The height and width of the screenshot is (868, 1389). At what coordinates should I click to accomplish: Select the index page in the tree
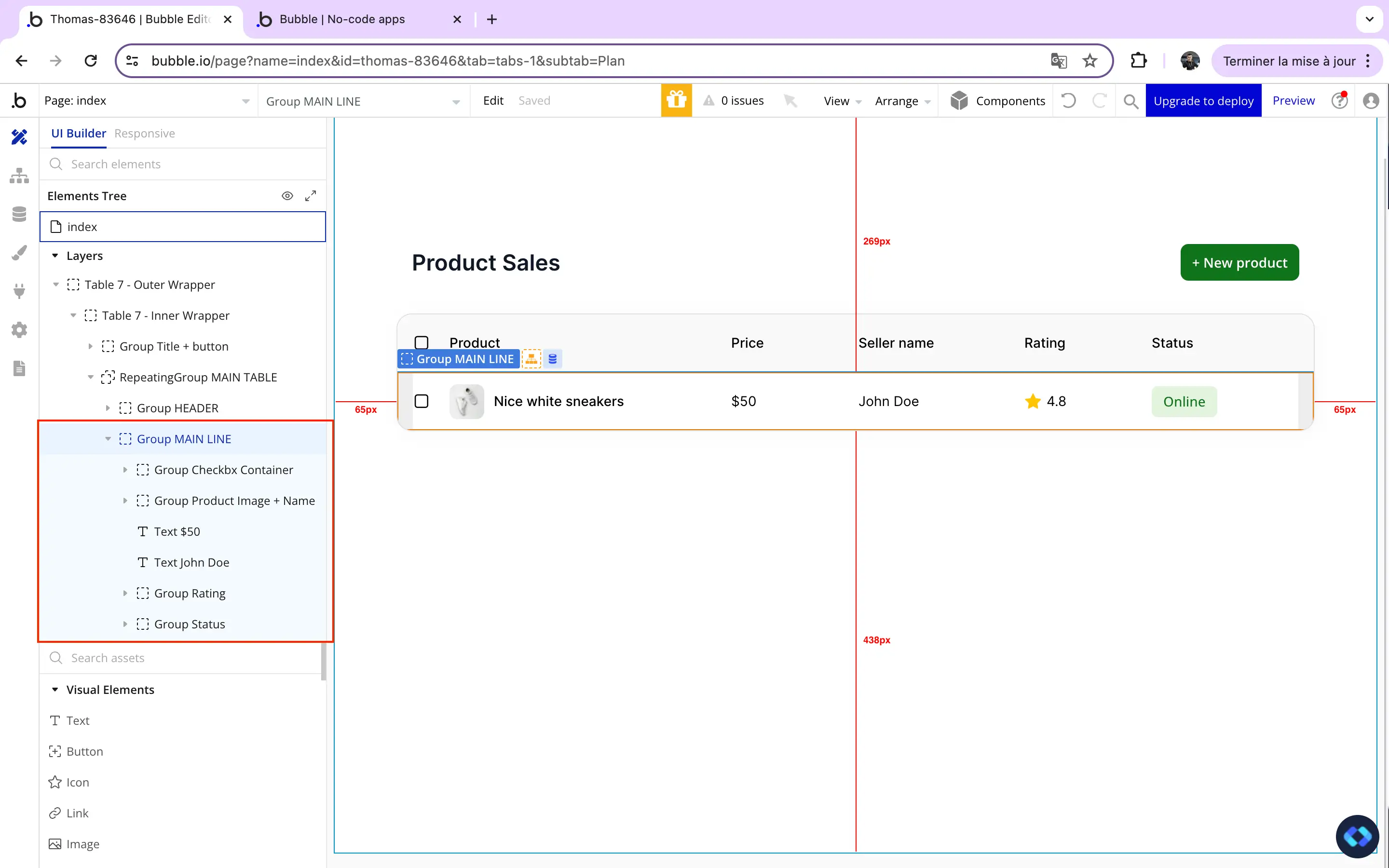pyautogui.click(x=182, y=227)
